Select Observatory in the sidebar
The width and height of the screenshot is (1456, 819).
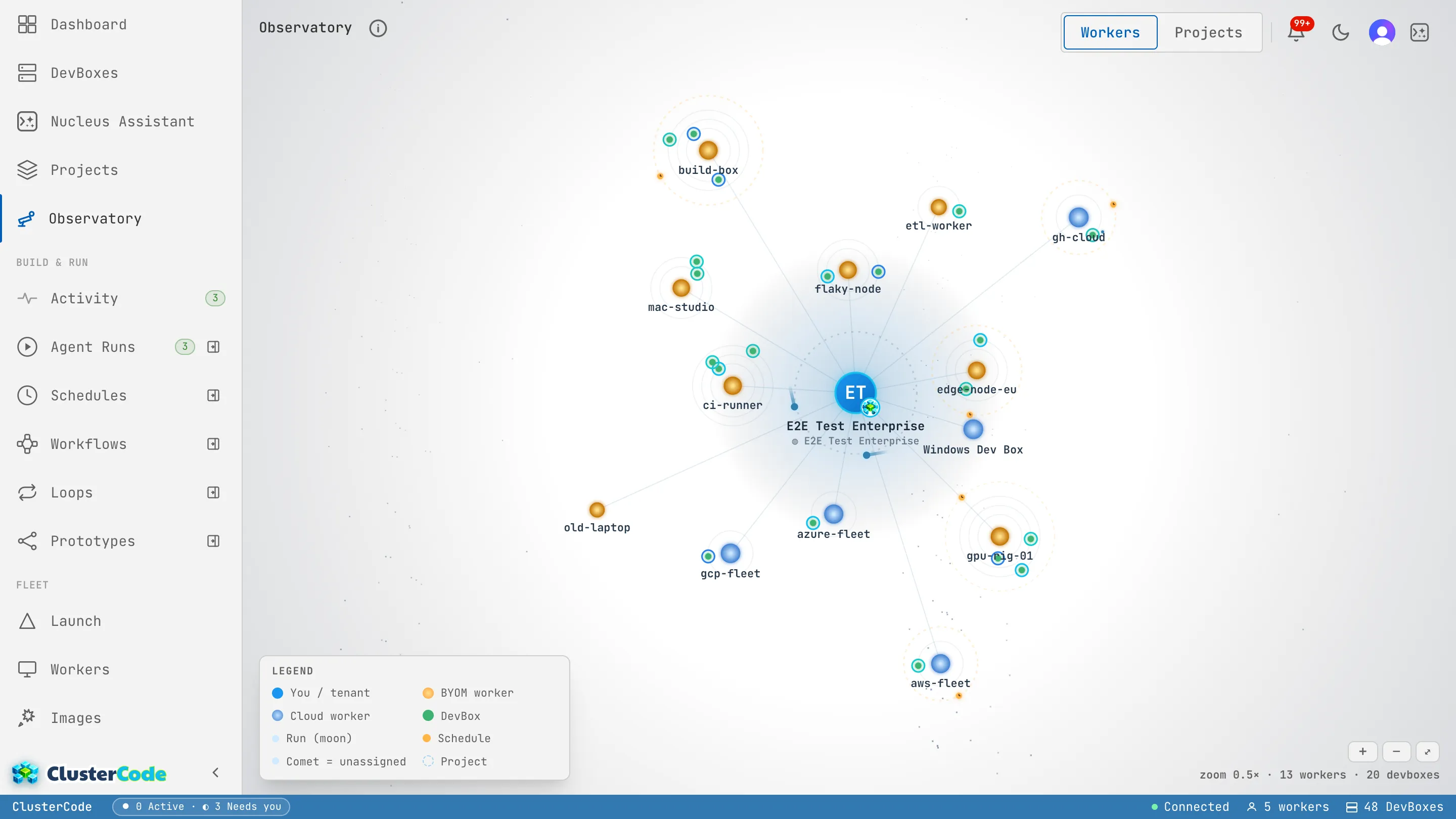pyautogui.click(x=120, y=219)
